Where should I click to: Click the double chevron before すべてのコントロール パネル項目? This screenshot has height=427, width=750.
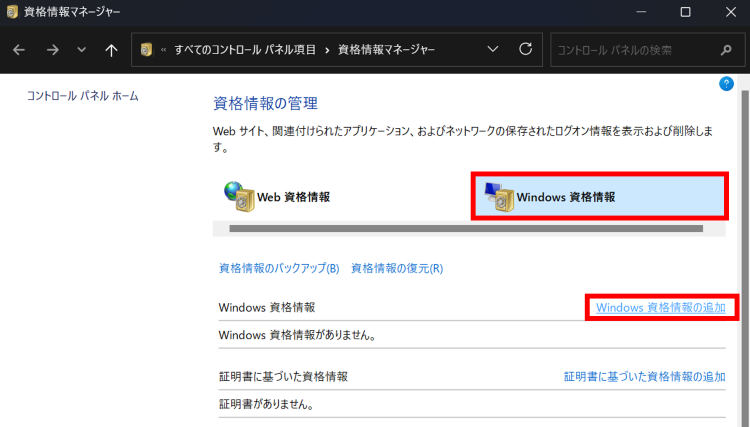click(x=164, y=50)
